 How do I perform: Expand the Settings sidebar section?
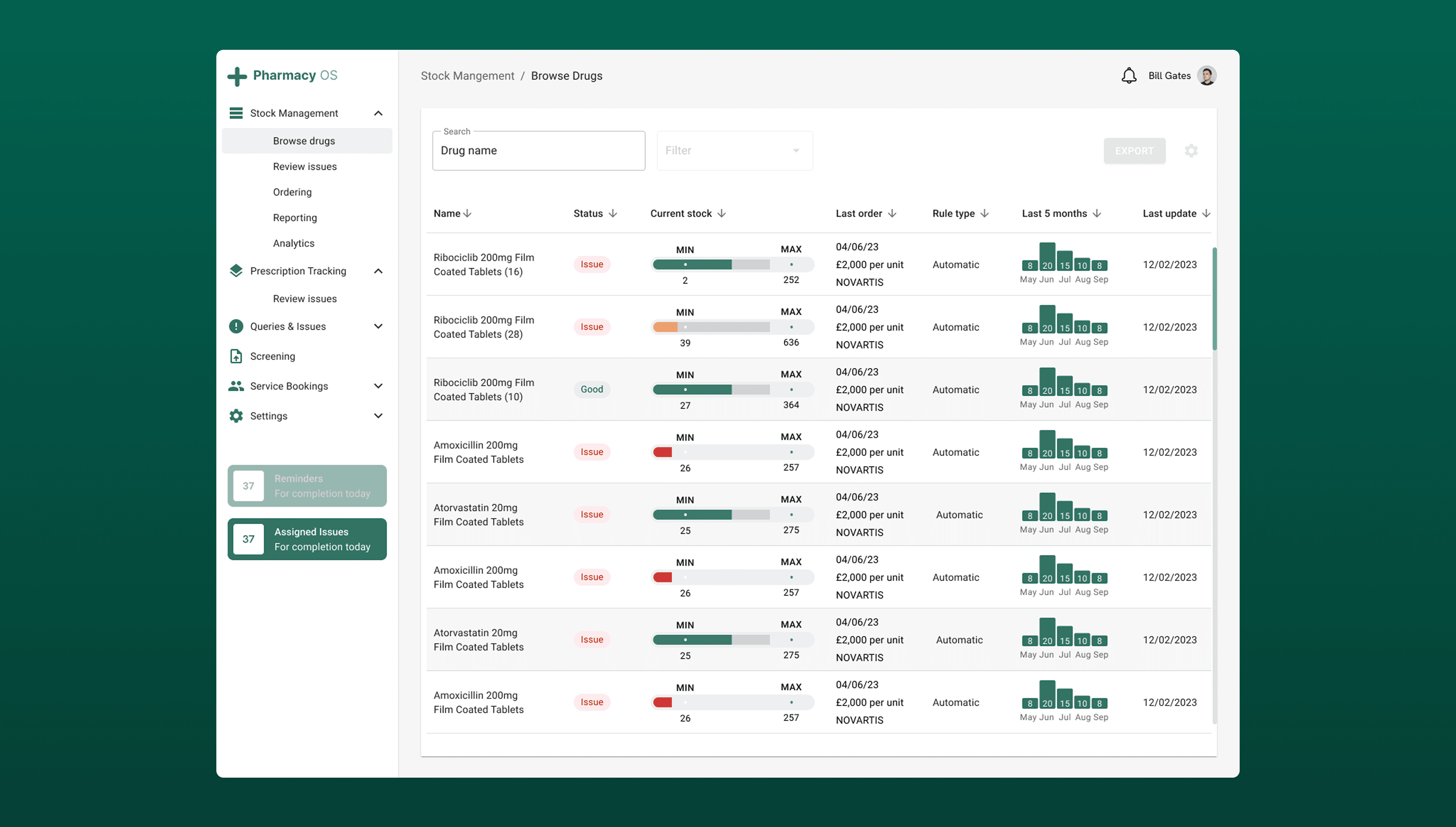coord(378,416)
